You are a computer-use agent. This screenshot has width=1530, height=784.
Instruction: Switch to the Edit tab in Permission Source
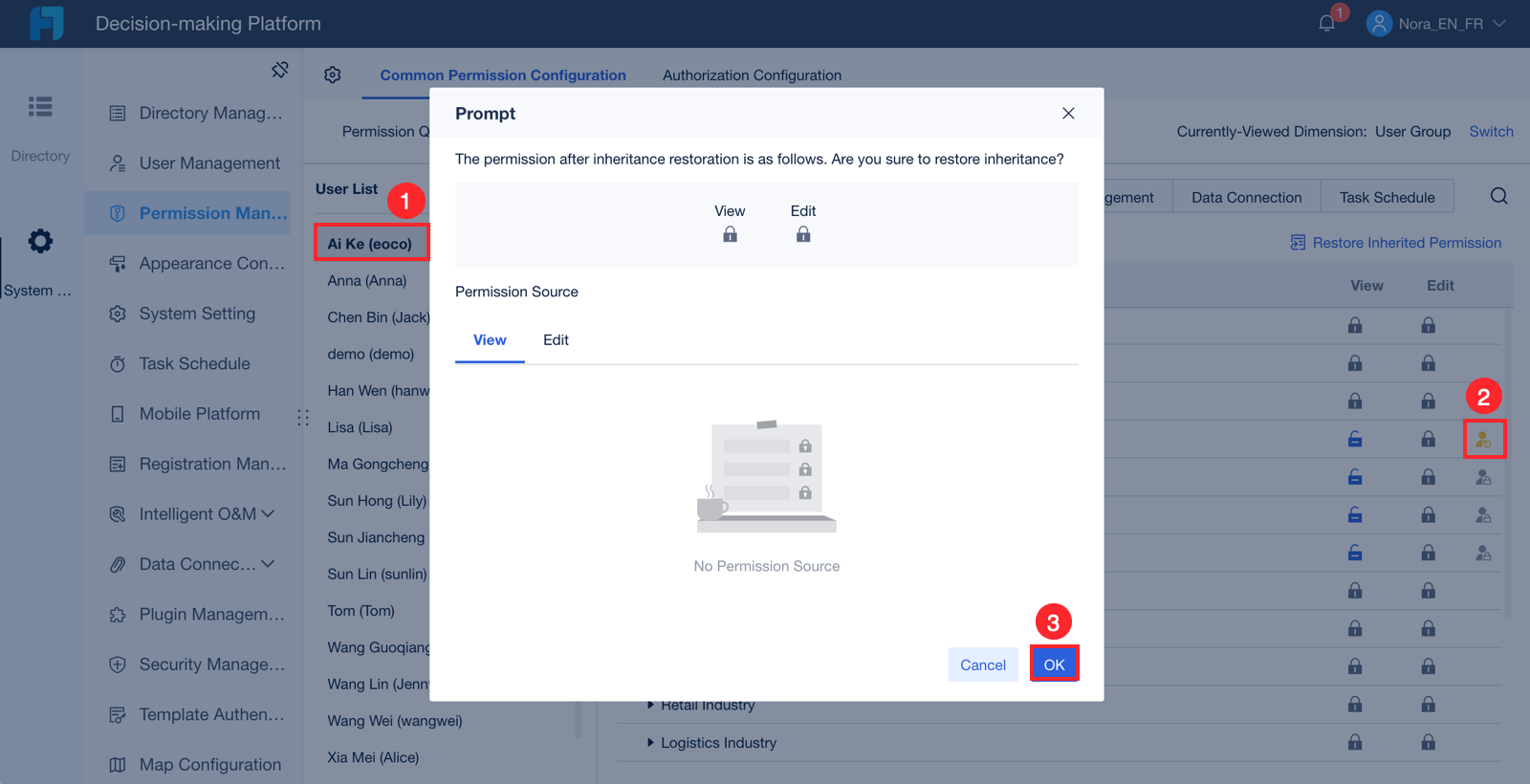(x=556, y=340)
